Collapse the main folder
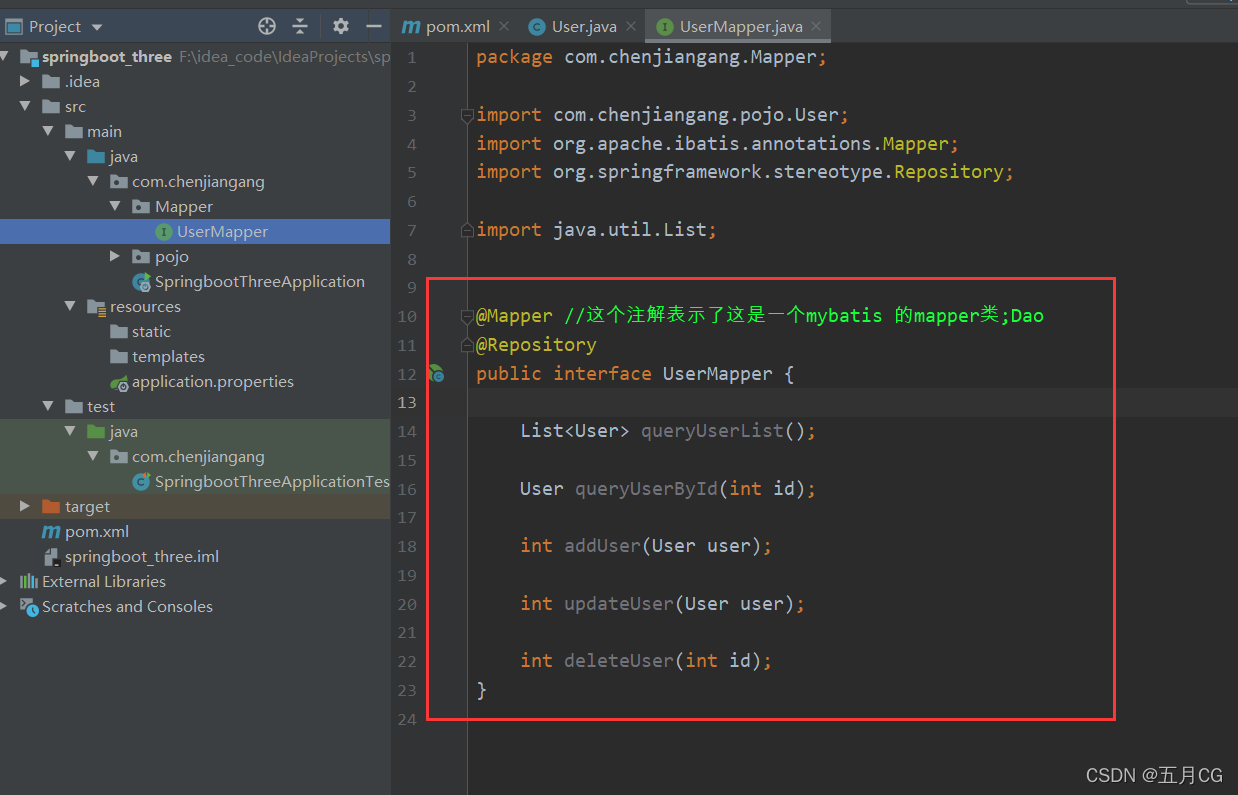 click(48, 132)
